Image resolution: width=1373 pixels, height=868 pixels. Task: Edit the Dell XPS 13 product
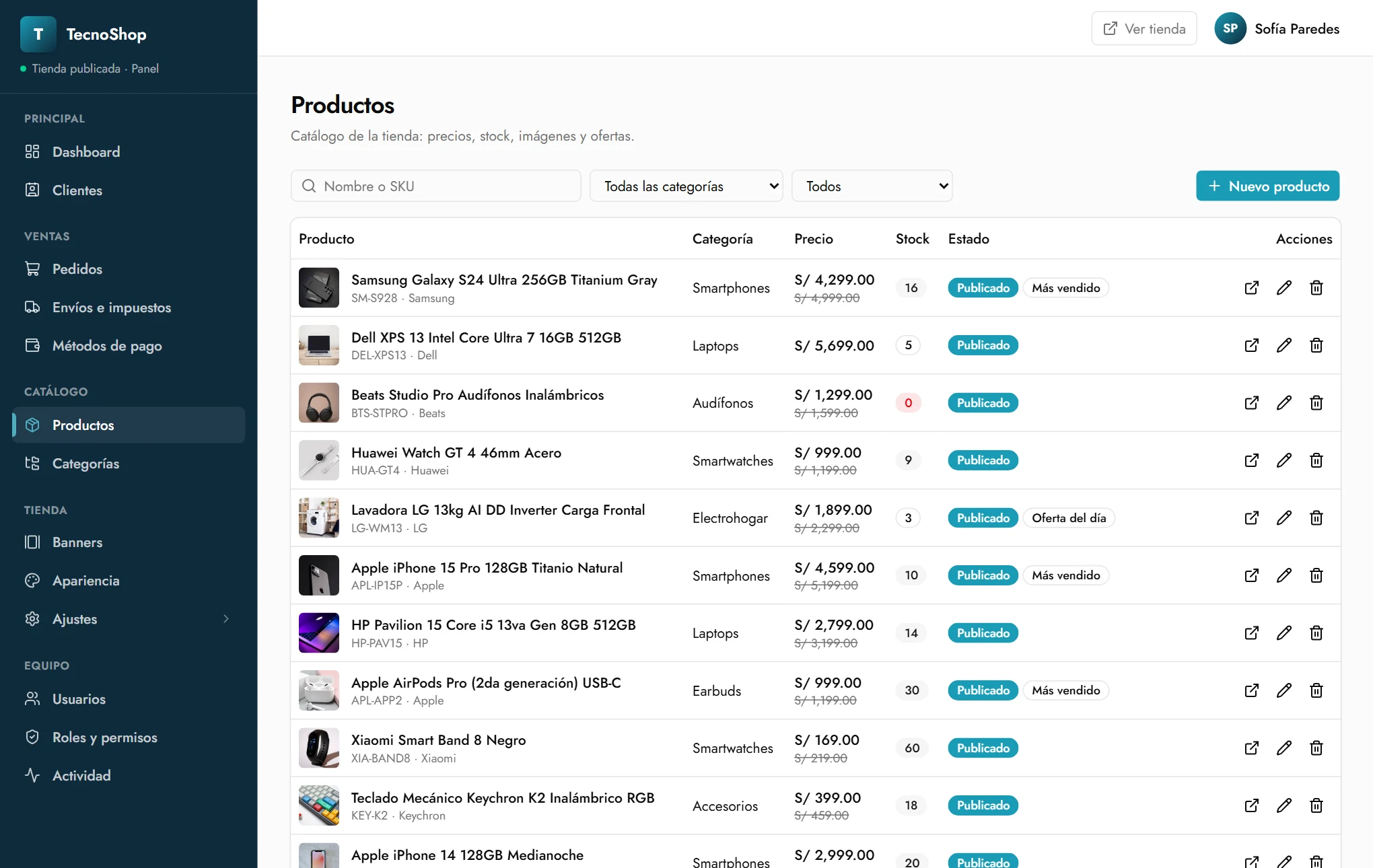(1284, 345)
